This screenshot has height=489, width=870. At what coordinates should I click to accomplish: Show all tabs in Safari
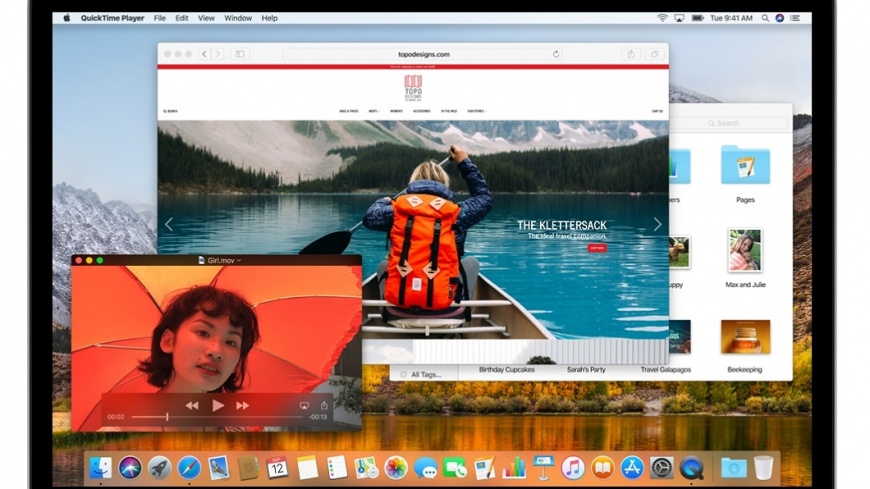tap(655, 54)
